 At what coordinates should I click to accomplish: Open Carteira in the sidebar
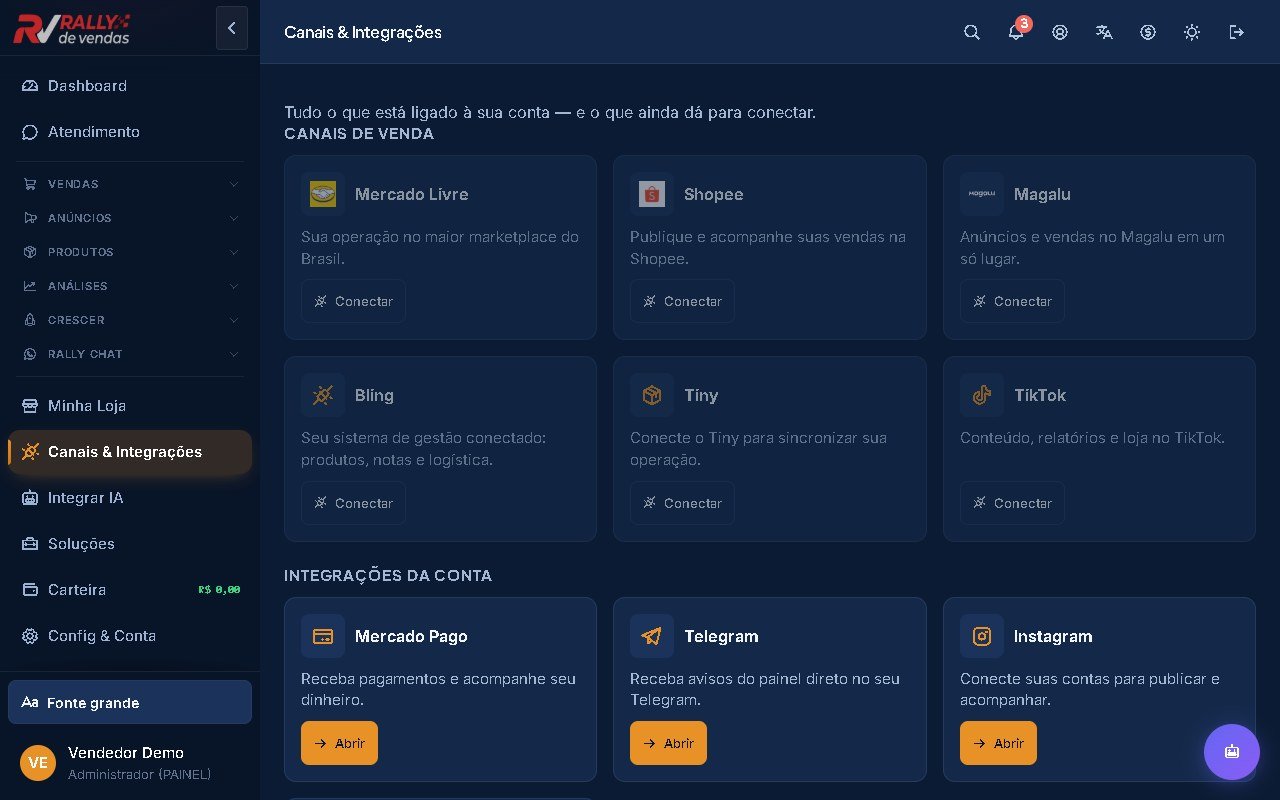(x=130, y=590)
